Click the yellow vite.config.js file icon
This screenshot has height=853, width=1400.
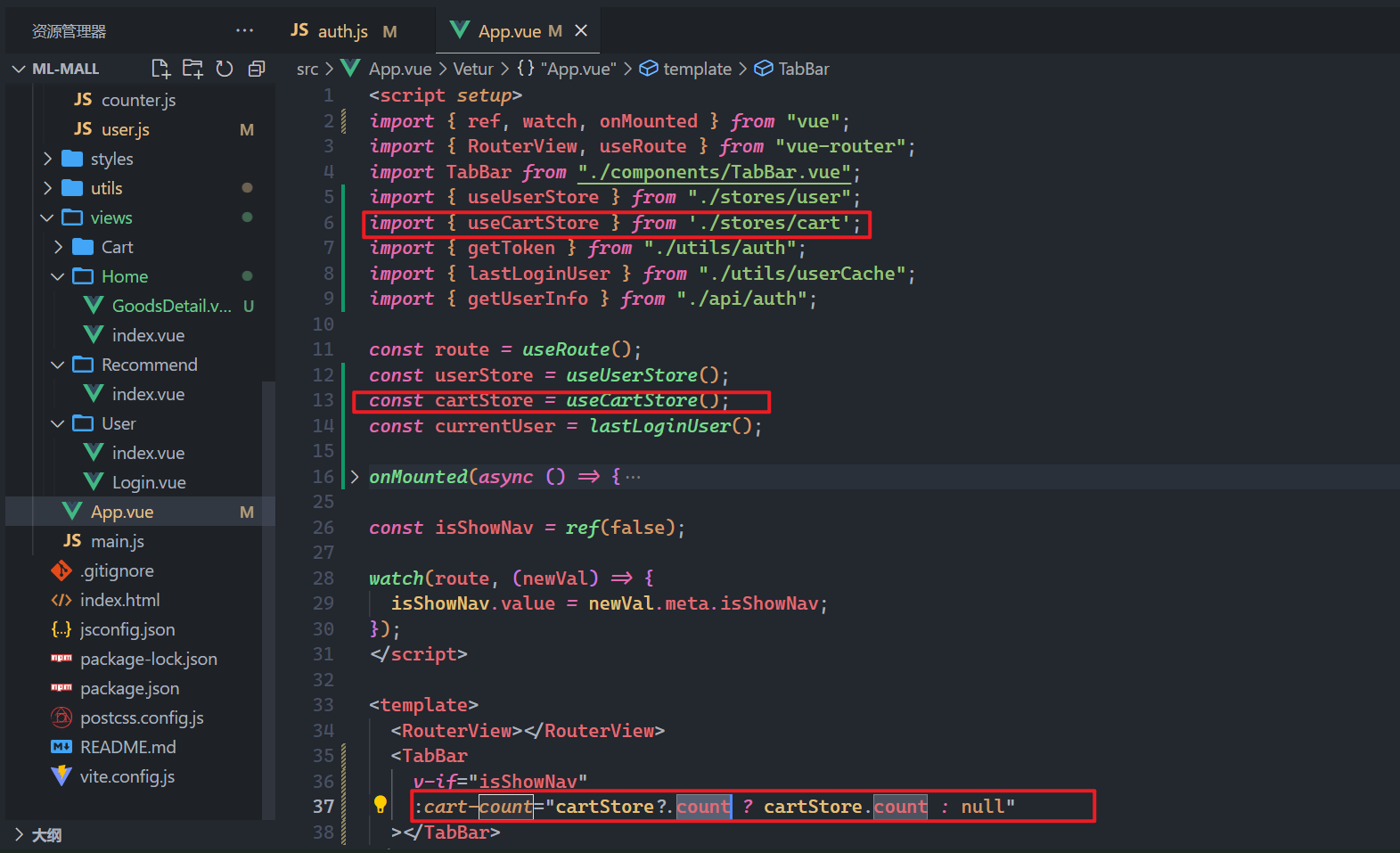point(61,776)
